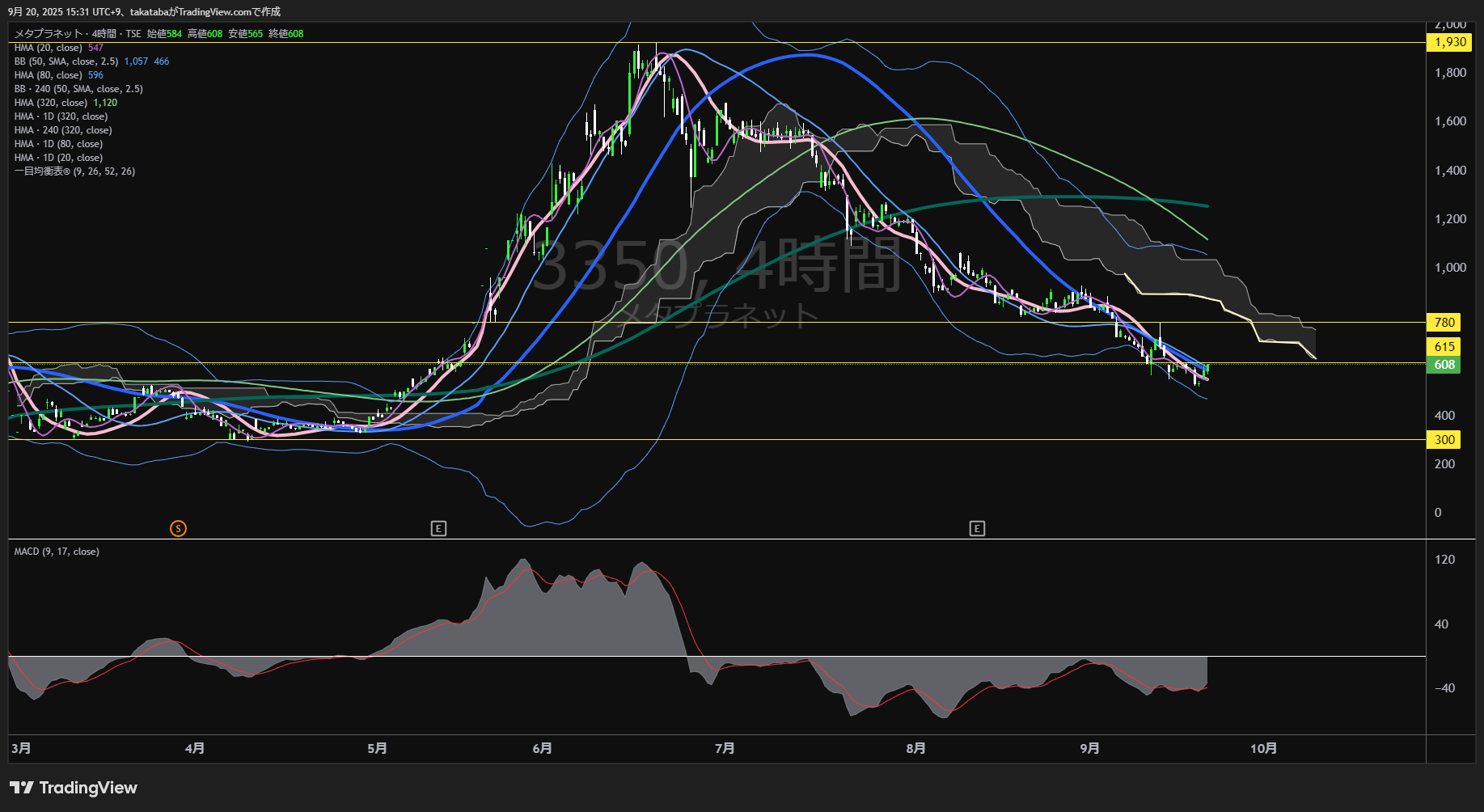The image size is (1484, 812).
Task: Click the 608 current price label
Action: [x=1444, y=365]
